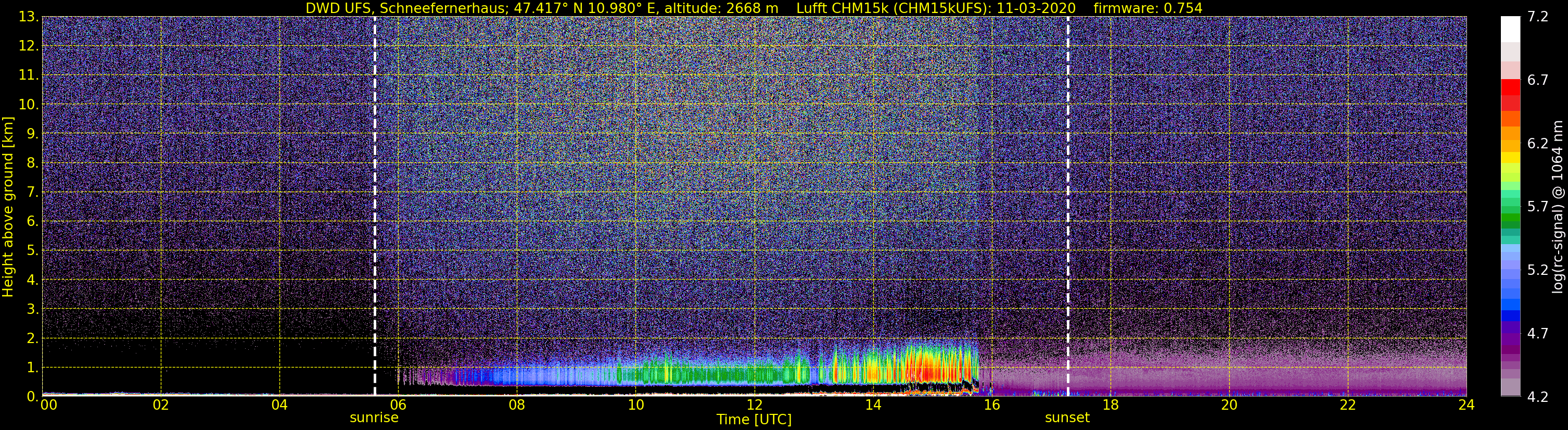This screenshot has height=430, width=1568.
Task: Click the time axis tick label '06'
Action: click(398, 405)
